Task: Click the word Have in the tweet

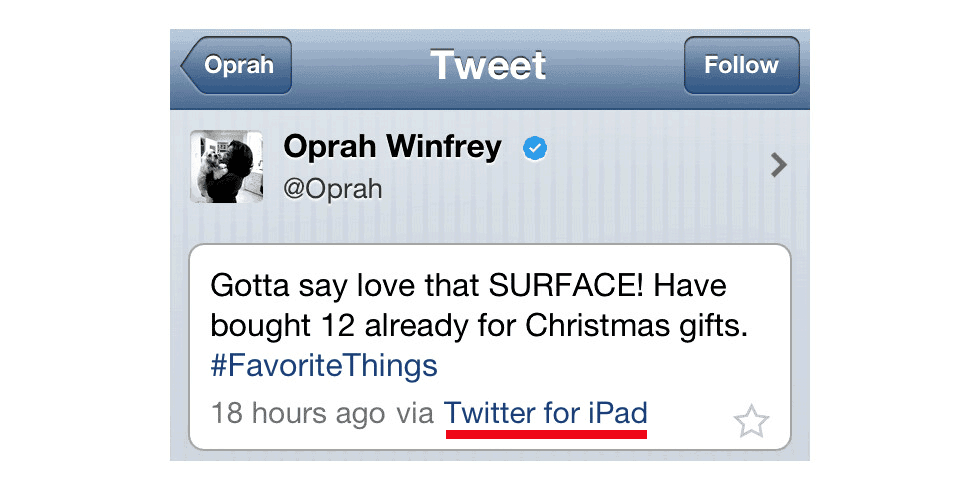Action: click(690, 286)
